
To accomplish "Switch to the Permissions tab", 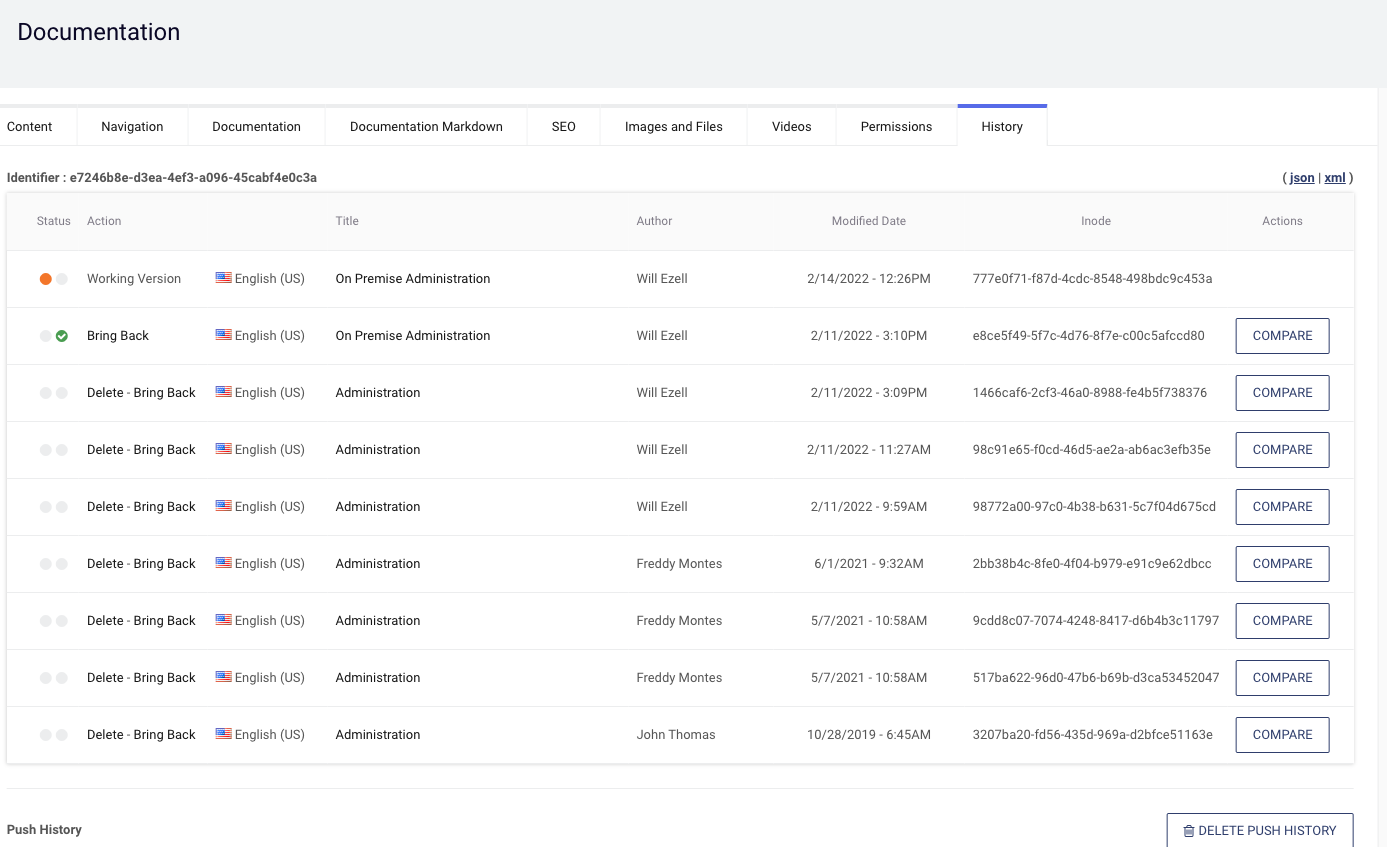I will tap(895, 126).
